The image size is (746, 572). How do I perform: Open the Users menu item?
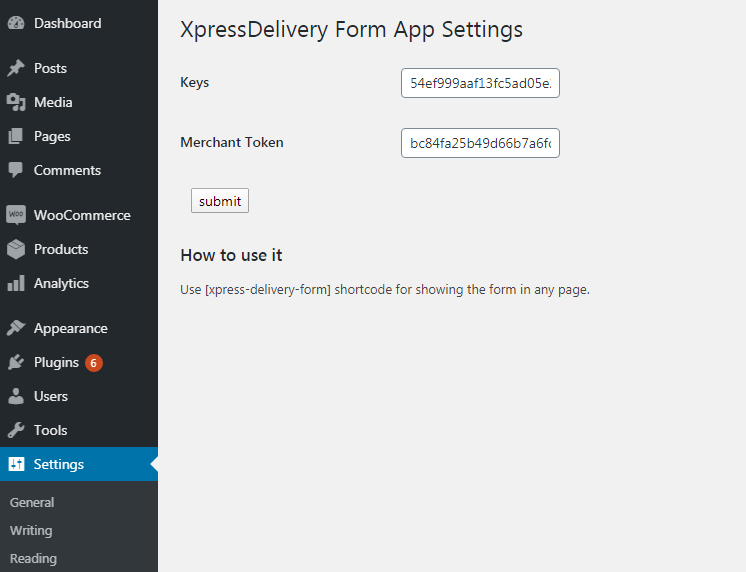[79, 396]
